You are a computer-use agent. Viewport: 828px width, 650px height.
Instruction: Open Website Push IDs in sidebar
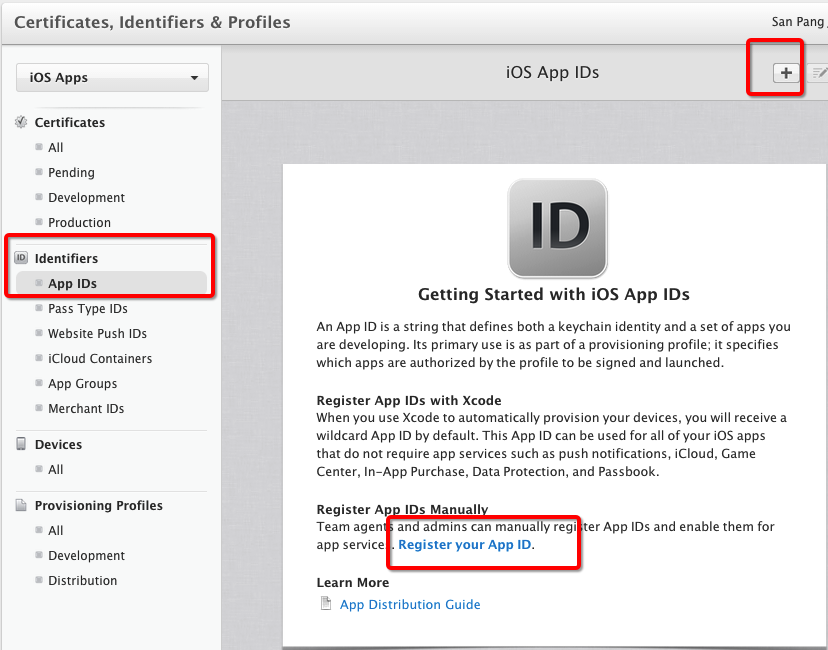(x=97, y=334)
